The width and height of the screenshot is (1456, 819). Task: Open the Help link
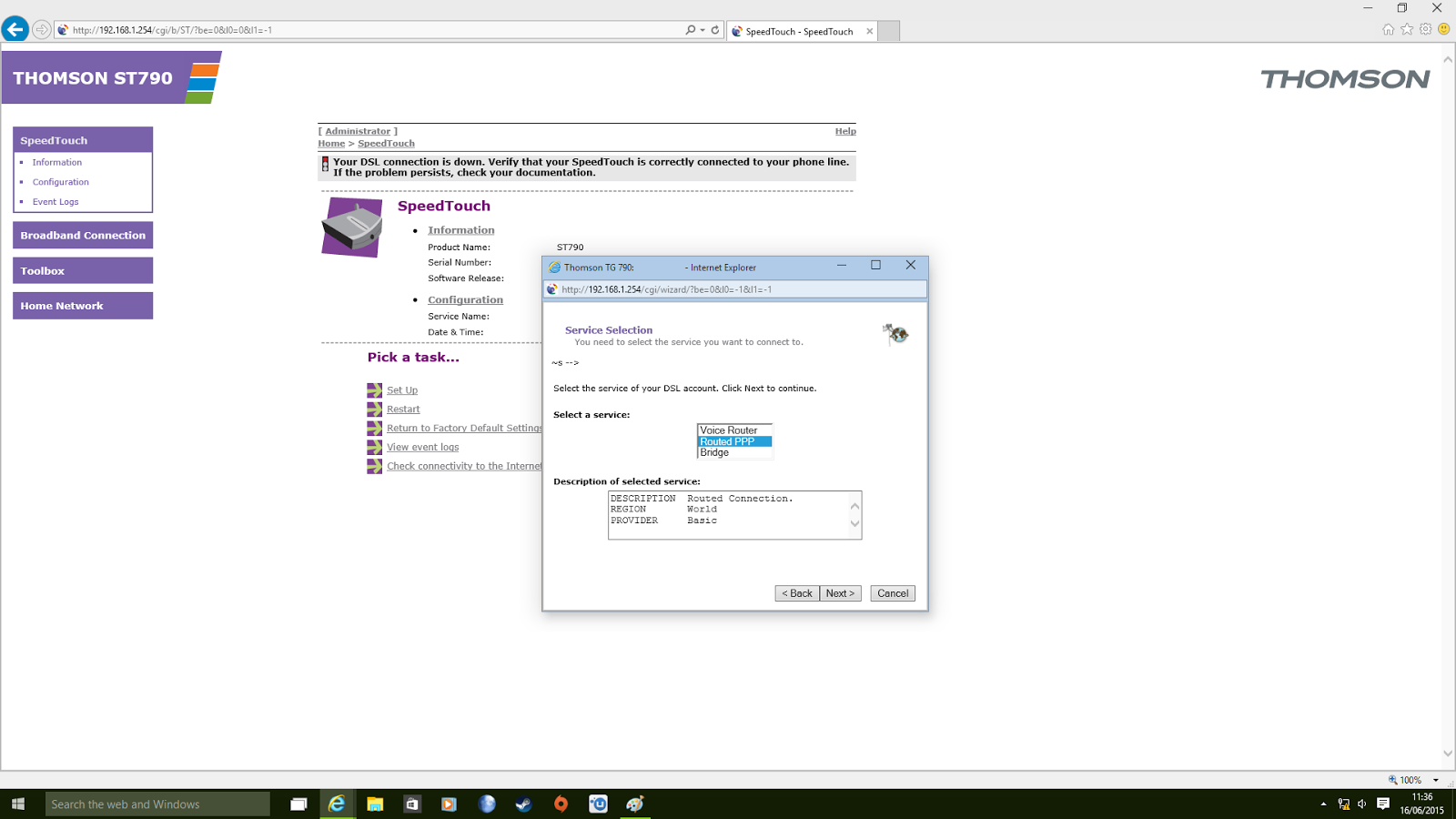click(x=845, y=131)
